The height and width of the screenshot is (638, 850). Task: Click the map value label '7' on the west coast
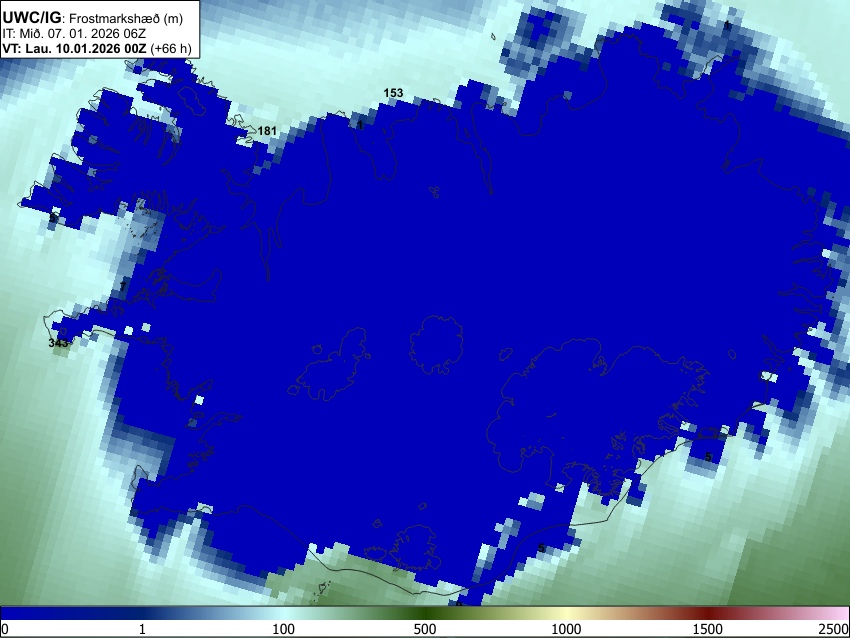pyautogui.click(x=123, y=286)
